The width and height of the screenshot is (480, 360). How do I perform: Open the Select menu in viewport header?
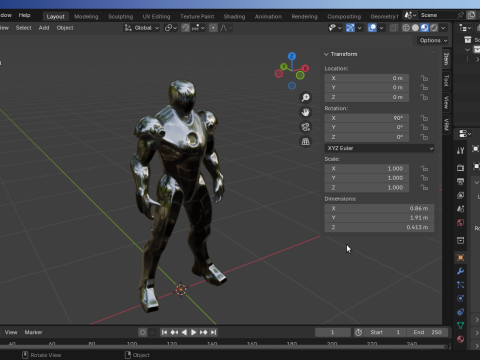click(x=24, y=28)
